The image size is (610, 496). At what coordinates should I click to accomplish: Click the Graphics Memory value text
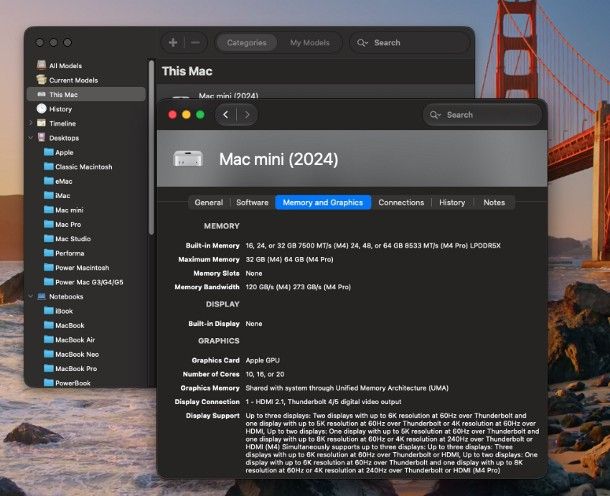(x=347, y=388)
